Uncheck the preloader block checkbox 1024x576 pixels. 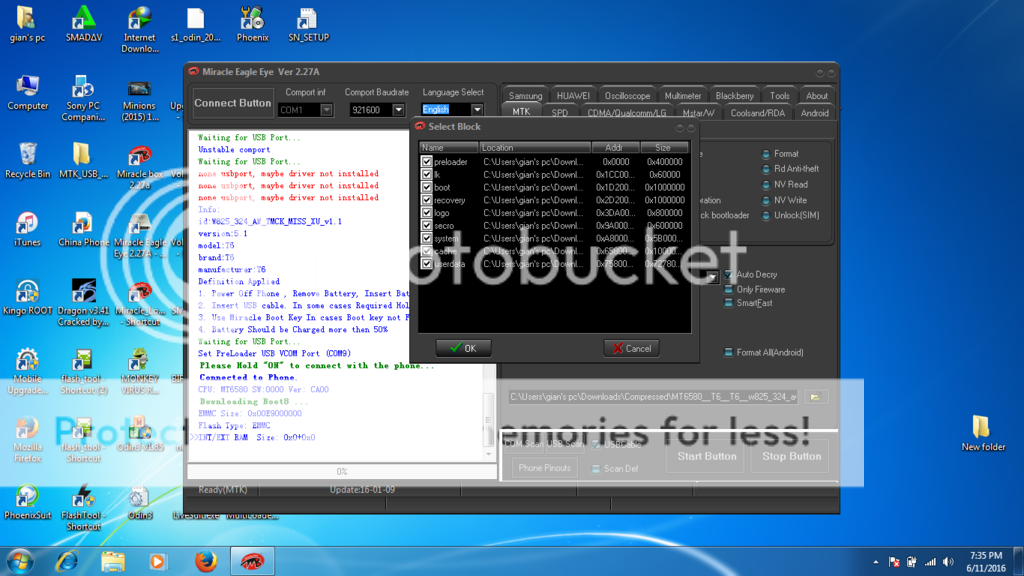tap(427, 162)
